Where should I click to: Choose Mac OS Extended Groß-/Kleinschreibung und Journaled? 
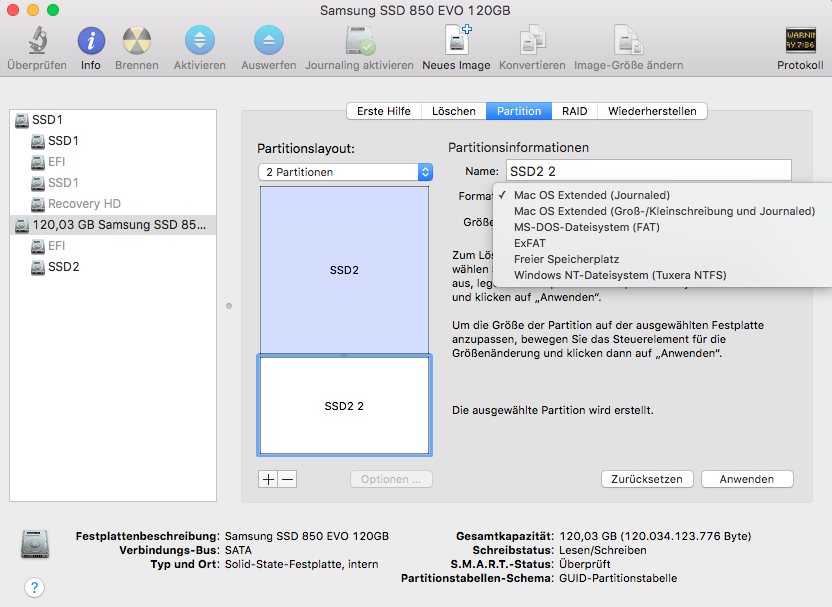click(x=662, y=211)
